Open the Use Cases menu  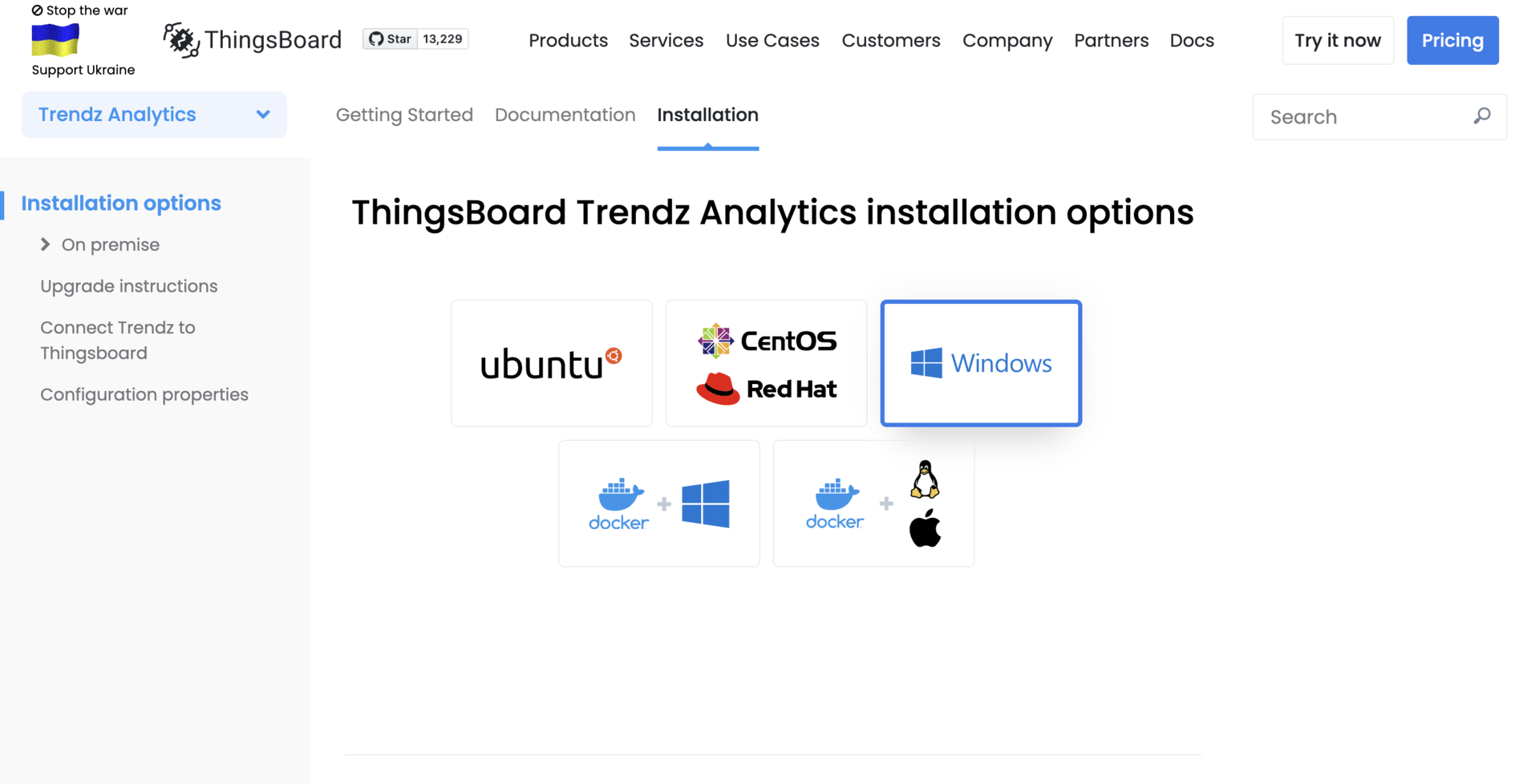tap(772, 40)
